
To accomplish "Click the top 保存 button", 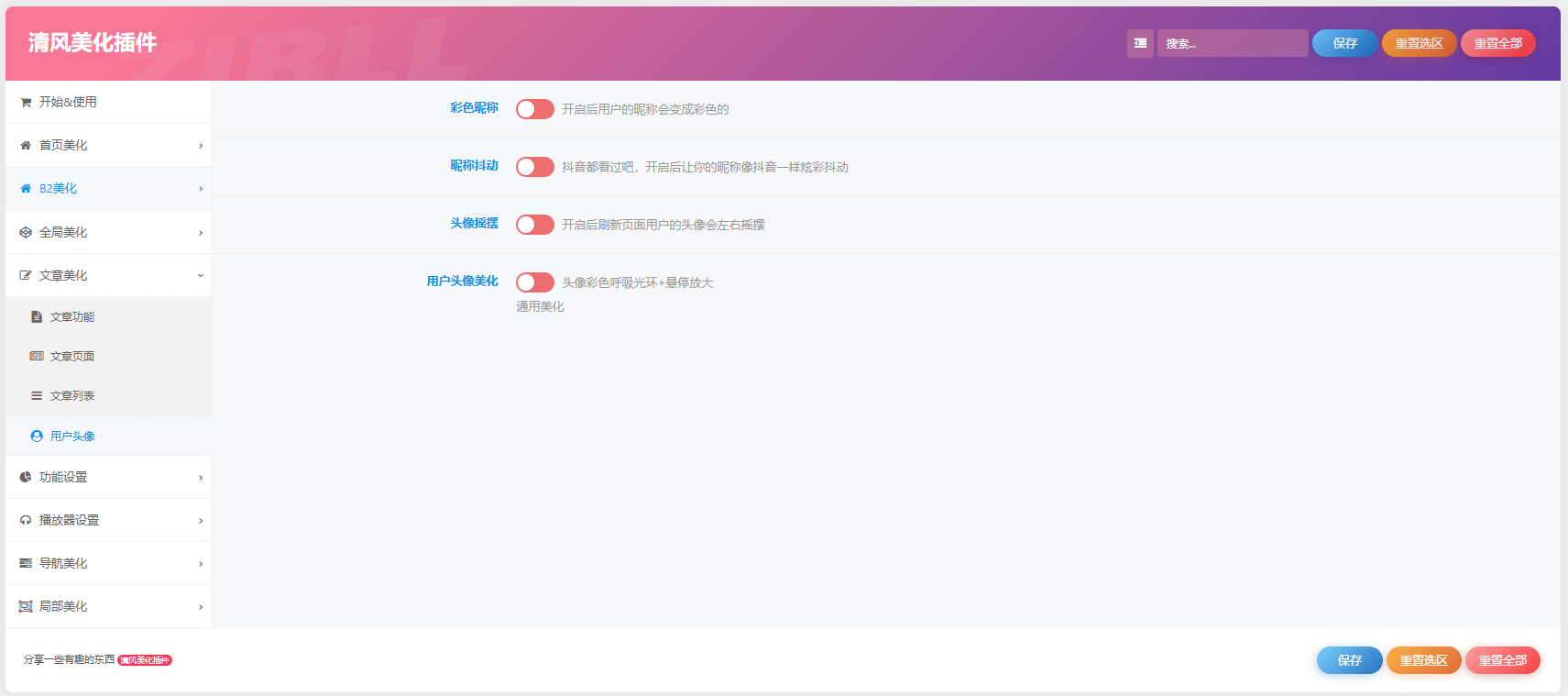I will [x=1344, y=43].
